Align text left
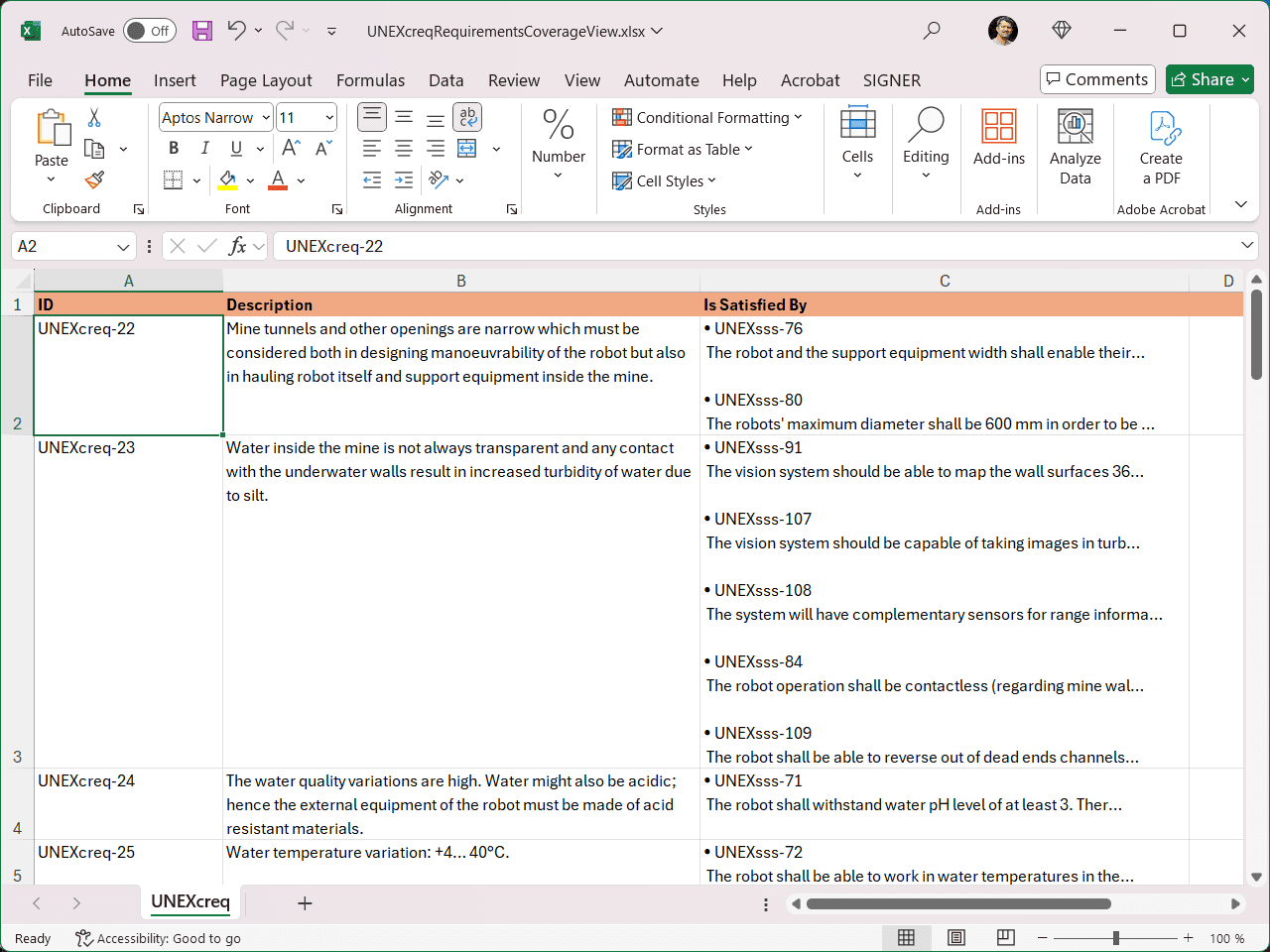Image resolution: width=1270 pixels, height=952 pixels. 372,149
